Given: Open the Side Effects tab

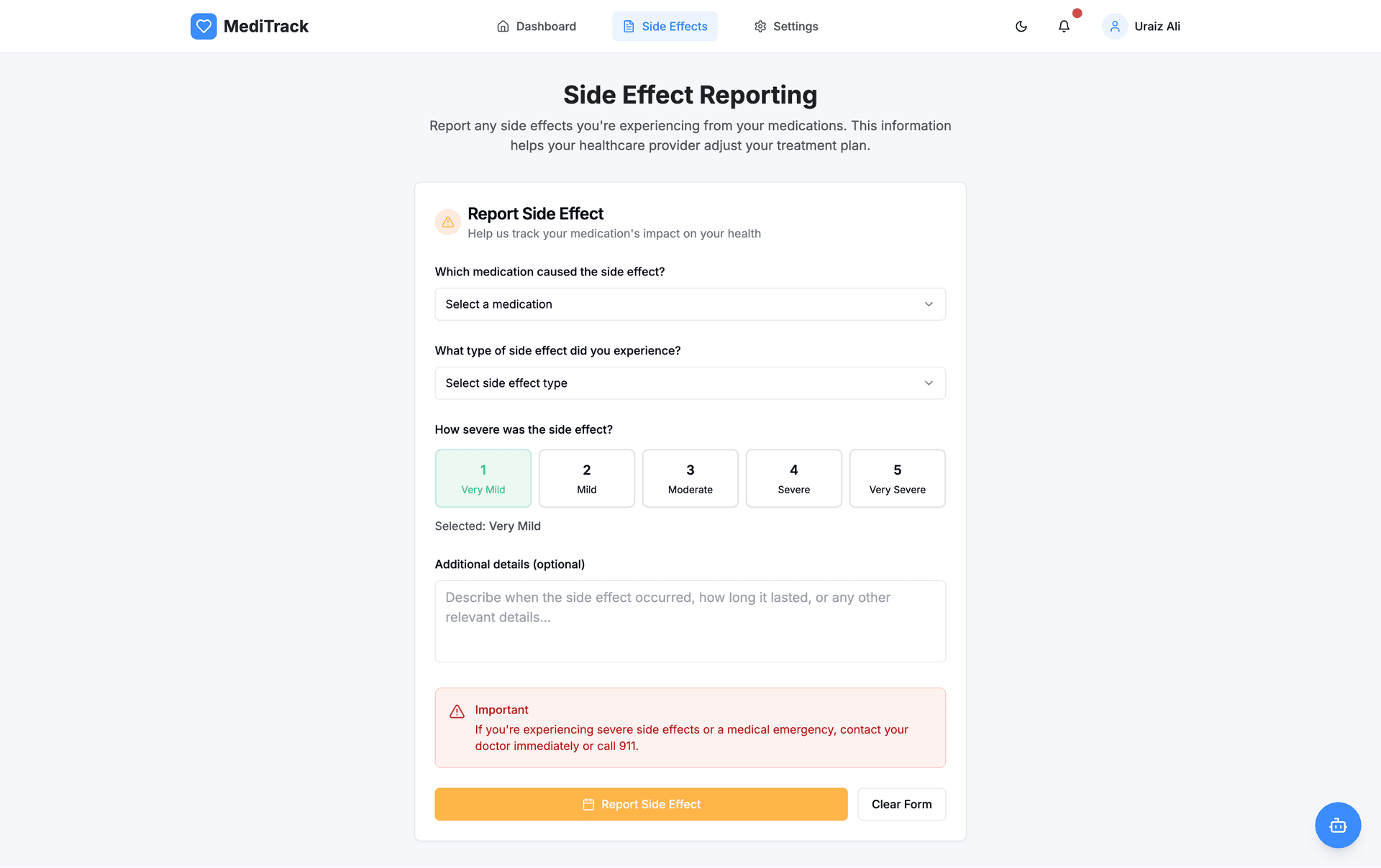Looking at the screenshot, I should coord(665,27).
